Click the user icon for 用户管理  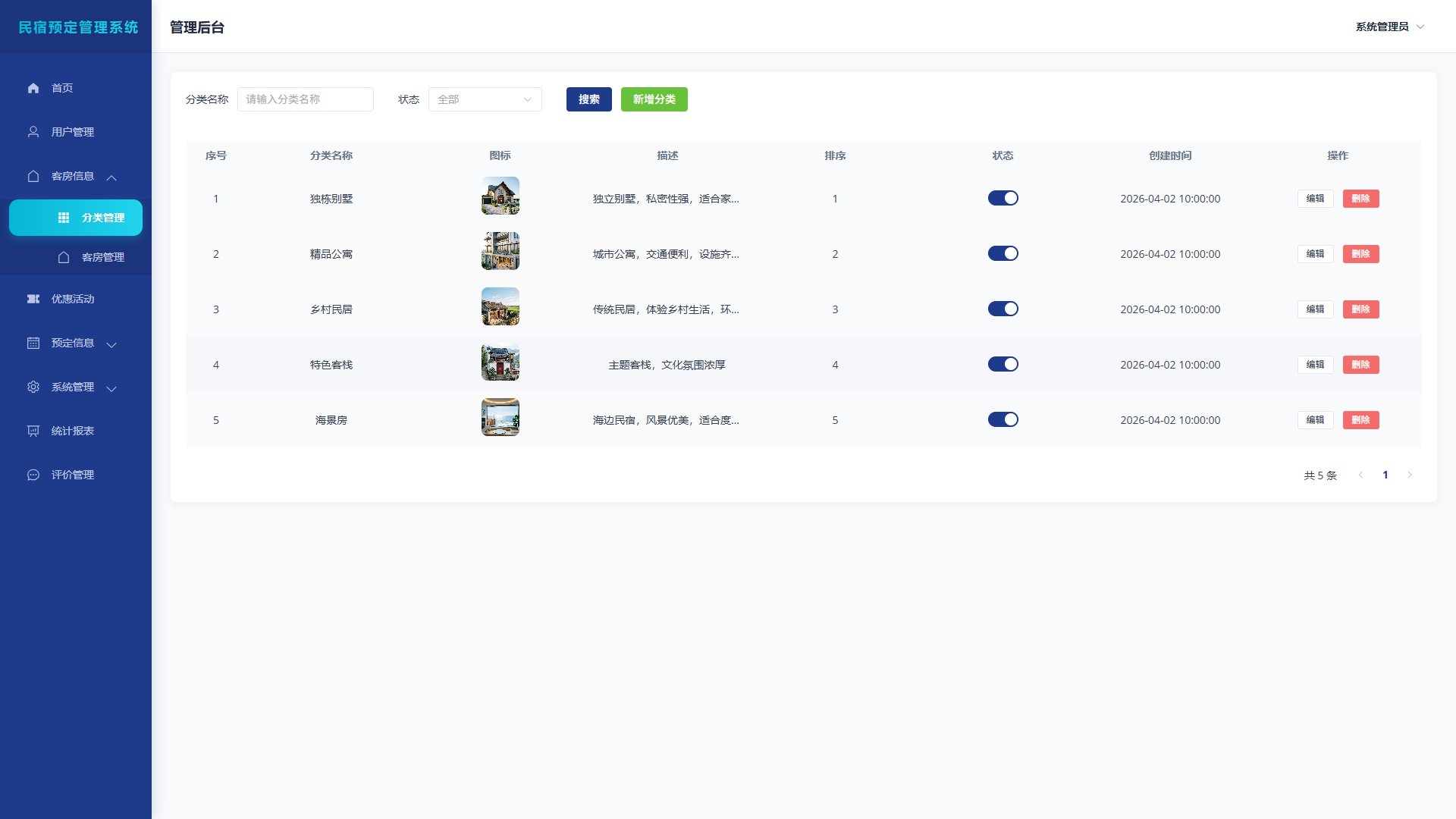[33, 132]
